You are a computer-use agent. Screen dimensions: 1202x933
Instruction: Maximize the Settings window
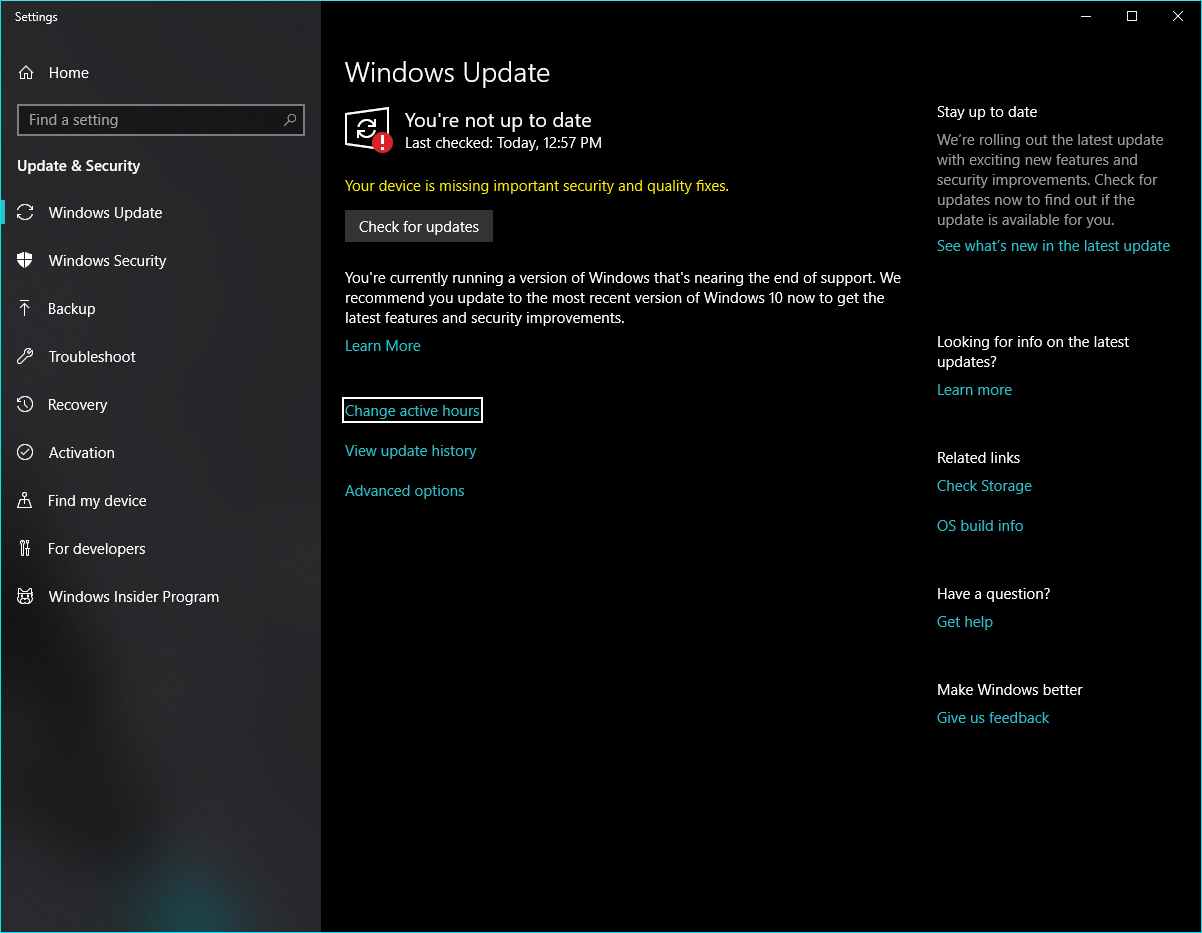point(1132,16)
